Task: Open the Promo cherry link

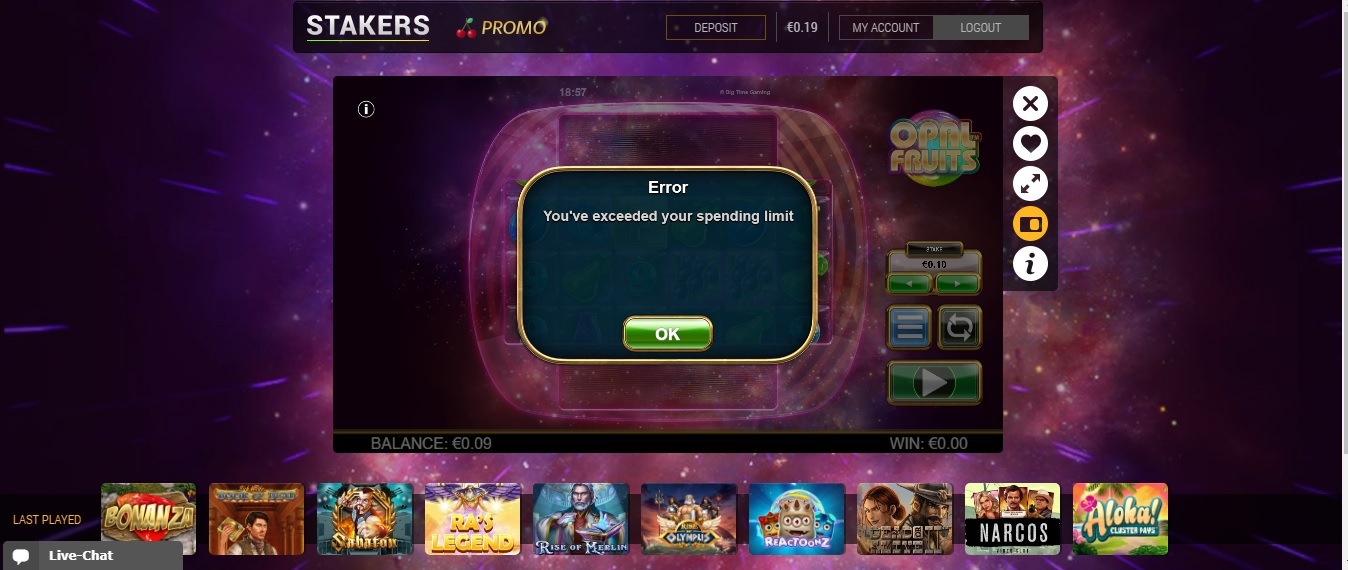Action: [502, 28]
